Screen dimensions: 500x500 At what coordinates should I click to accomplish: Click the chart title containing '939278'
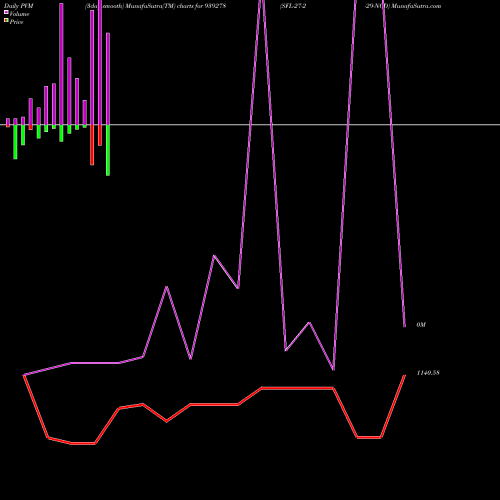(x=155, y=6)
